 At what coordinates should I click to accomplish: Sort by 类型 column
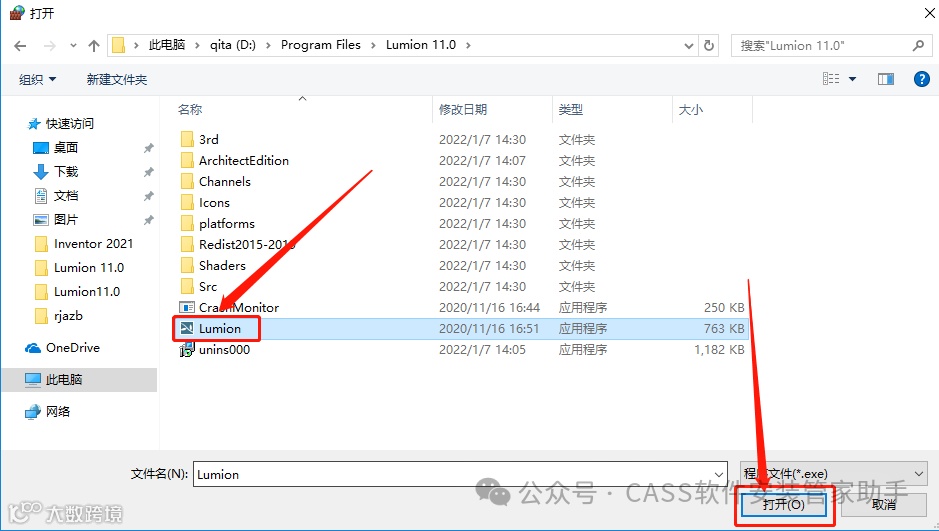[571, 110]
